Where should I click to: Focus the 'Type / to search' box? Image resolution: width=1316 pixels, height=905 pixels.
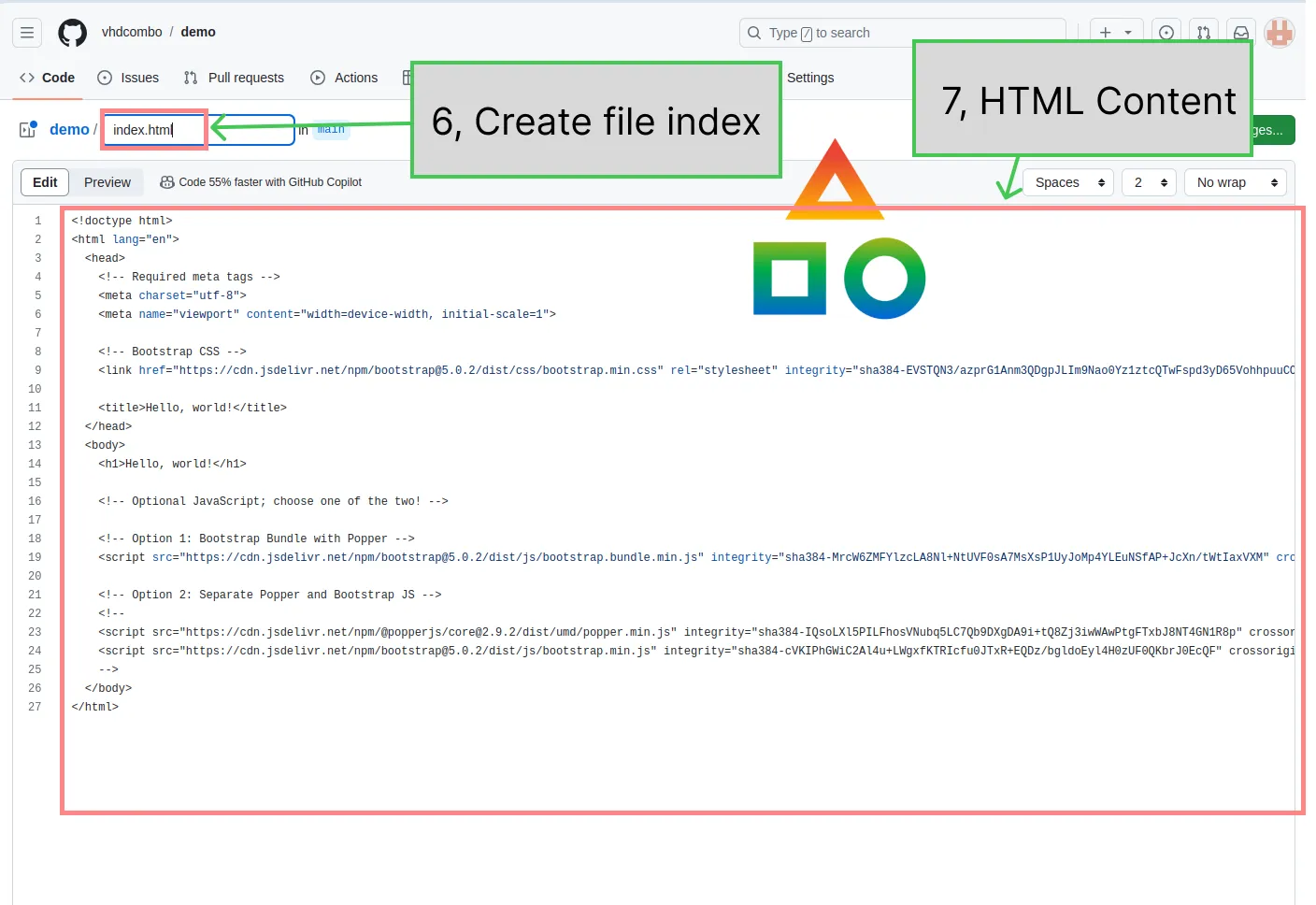click(902, 33)
